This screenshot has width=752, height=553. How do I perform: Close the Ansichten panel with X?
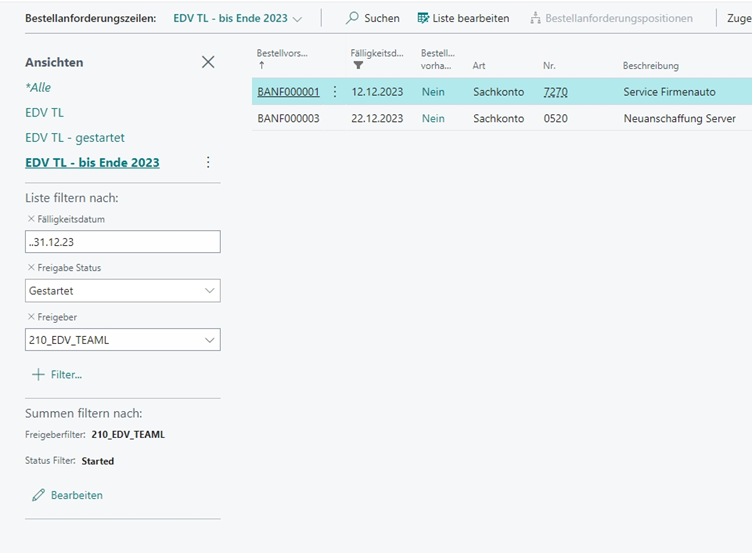(x=208, y=62)
